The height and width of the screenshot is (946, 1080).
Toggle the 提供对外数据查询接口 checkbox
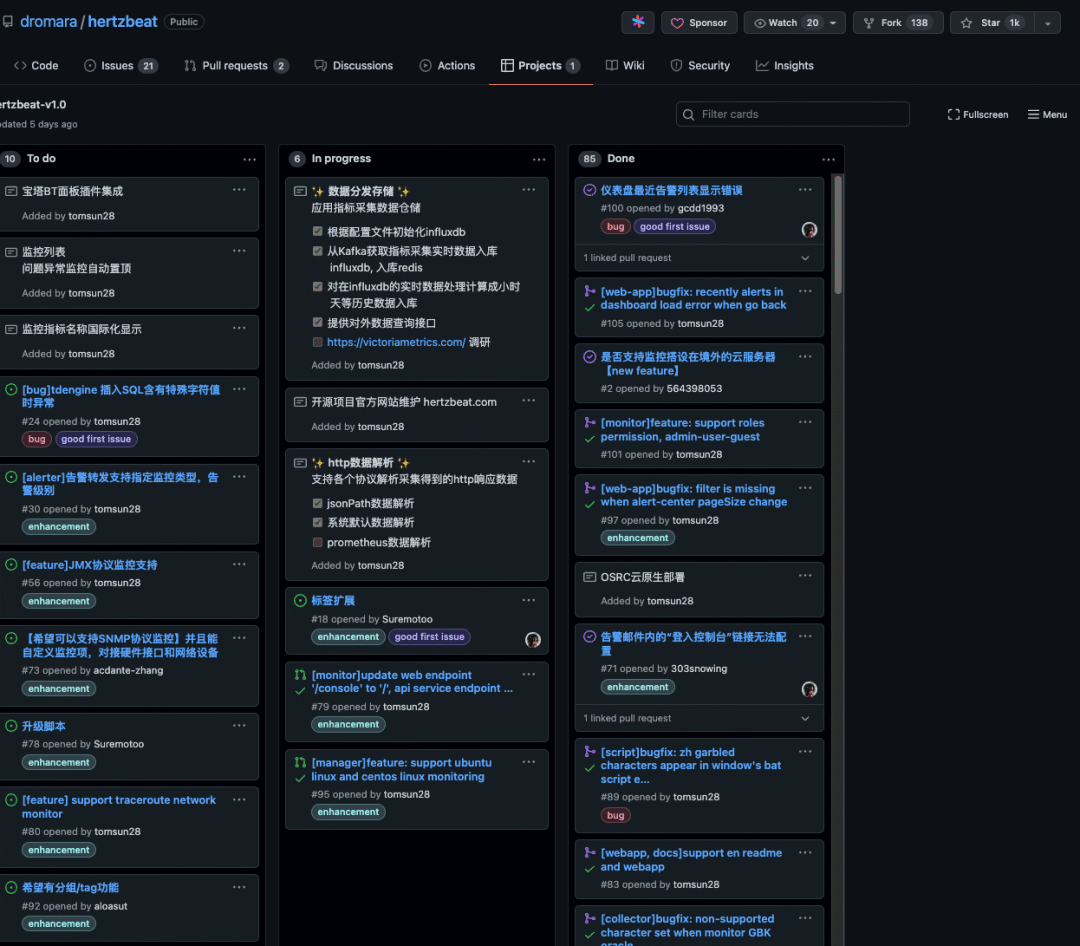click(x=318, y=322)
